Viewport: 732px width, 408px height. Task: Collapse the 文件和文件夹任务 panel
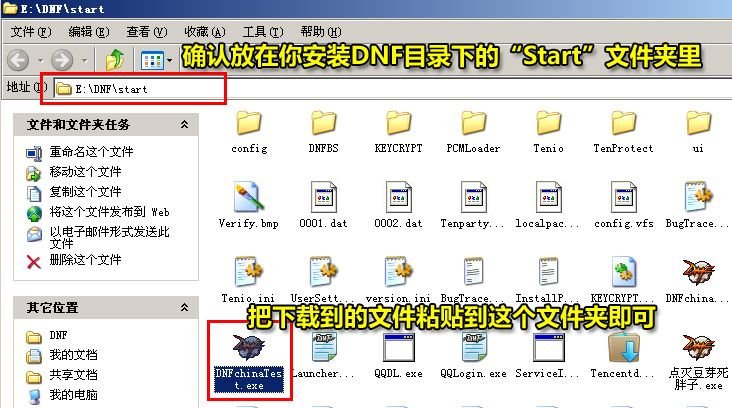(184, 125)
